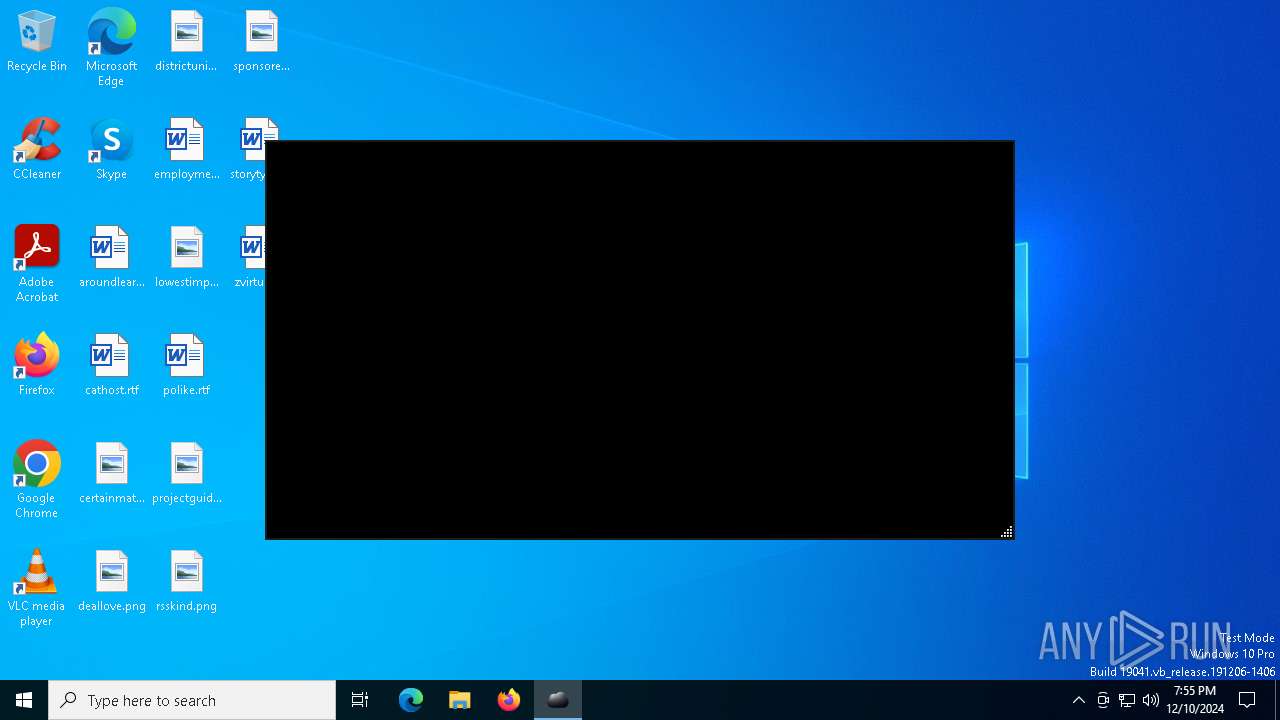Select the lowestimp... image file
Image resolution: width=1280 pixels, height=720 pixels.
click(x=186, y=257)
